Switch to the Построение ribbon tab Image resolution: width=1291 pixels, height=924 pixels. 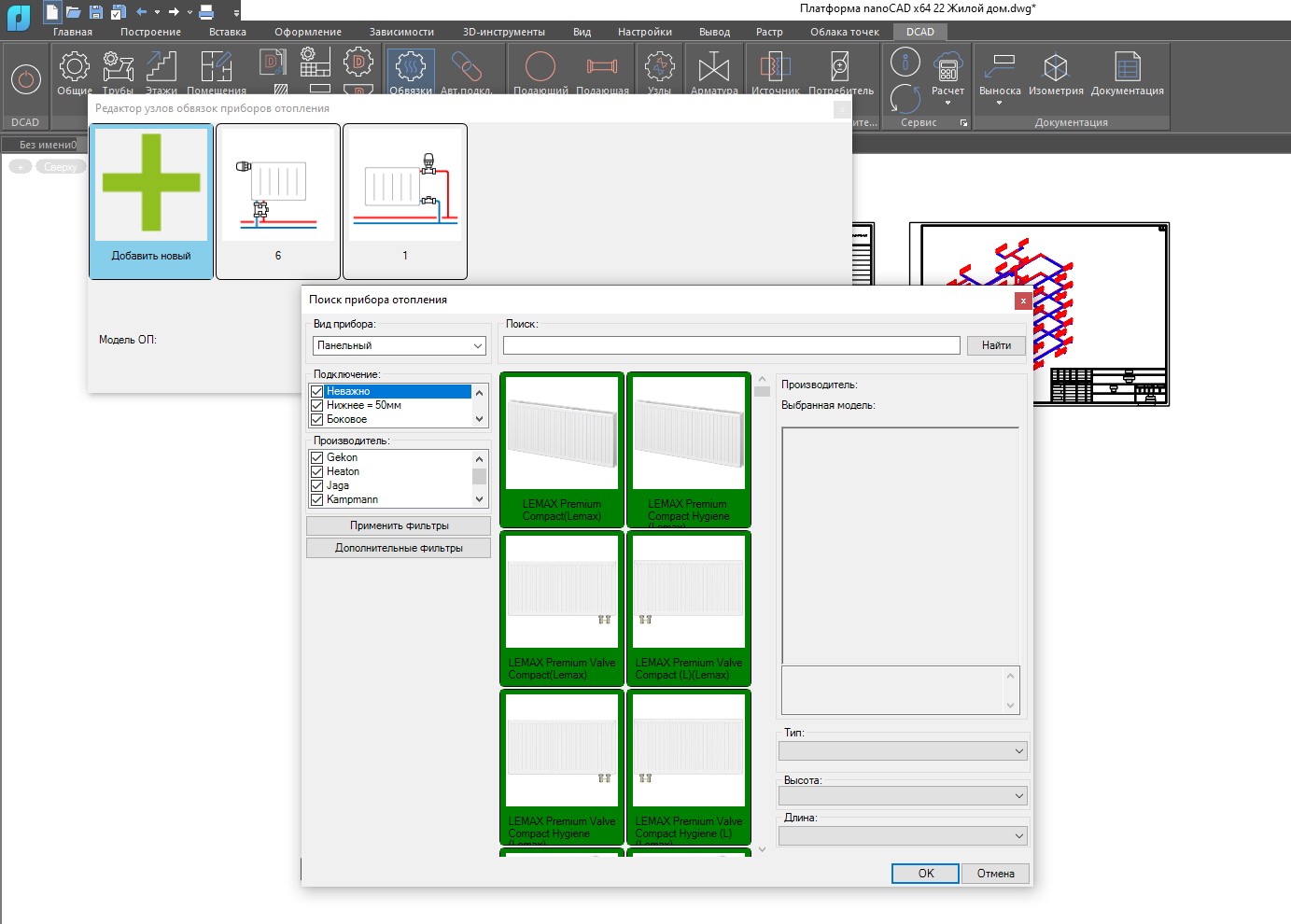click(x=150, y=32)
